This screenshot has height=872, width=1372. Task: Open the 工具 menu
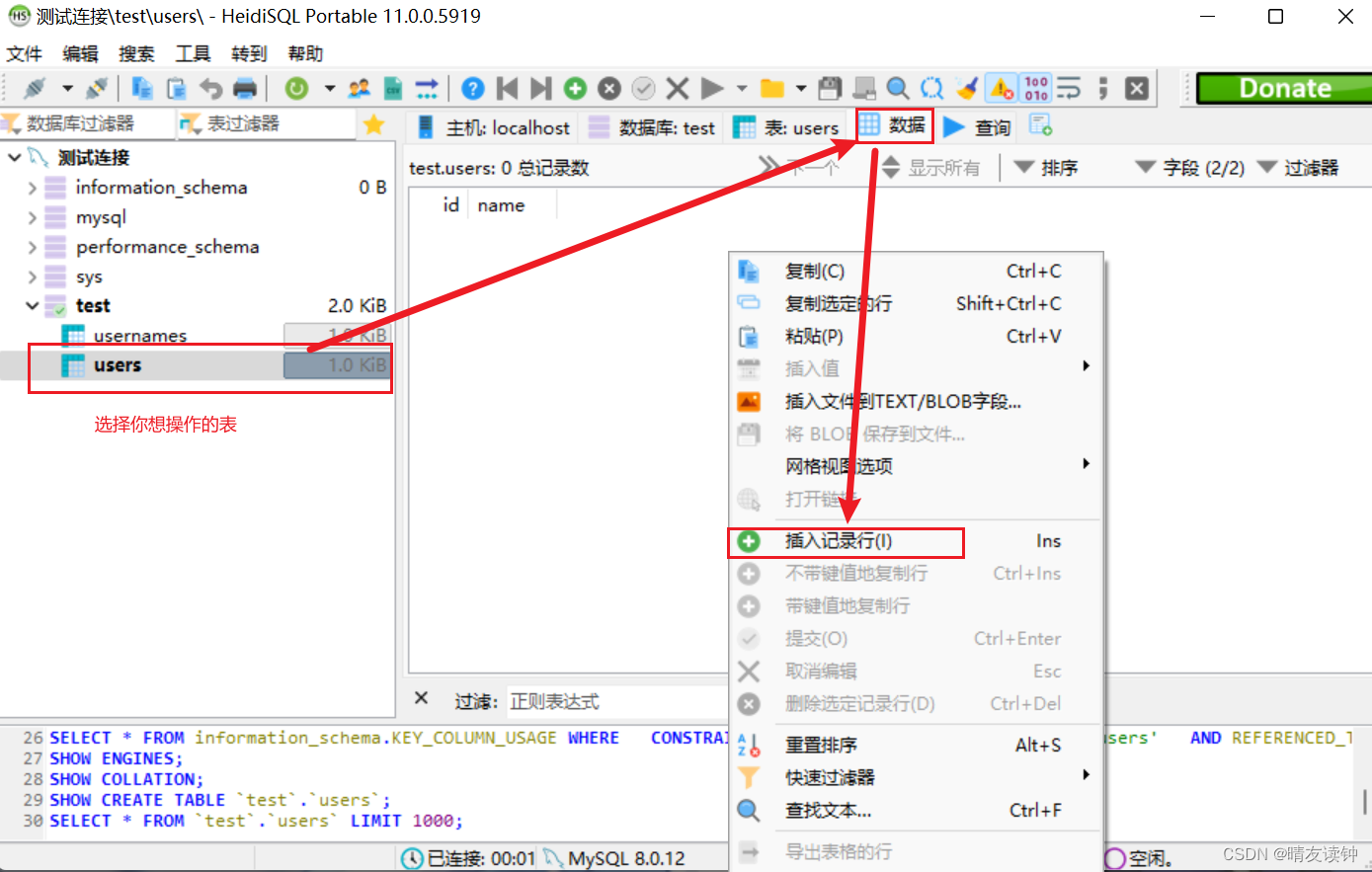click(x=192, y=53)
